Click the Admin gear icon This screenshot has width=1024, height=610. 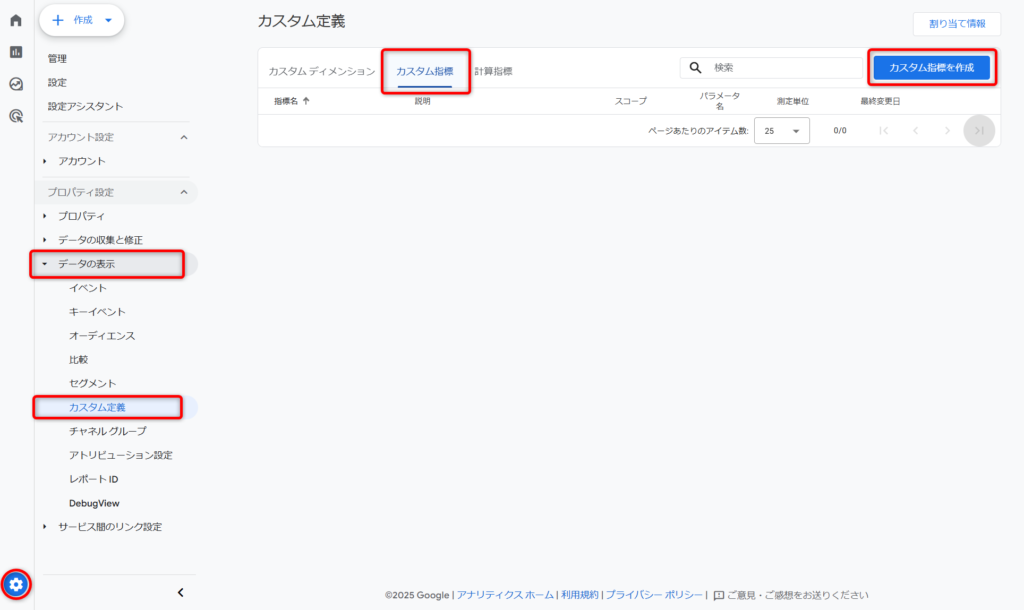16,584
